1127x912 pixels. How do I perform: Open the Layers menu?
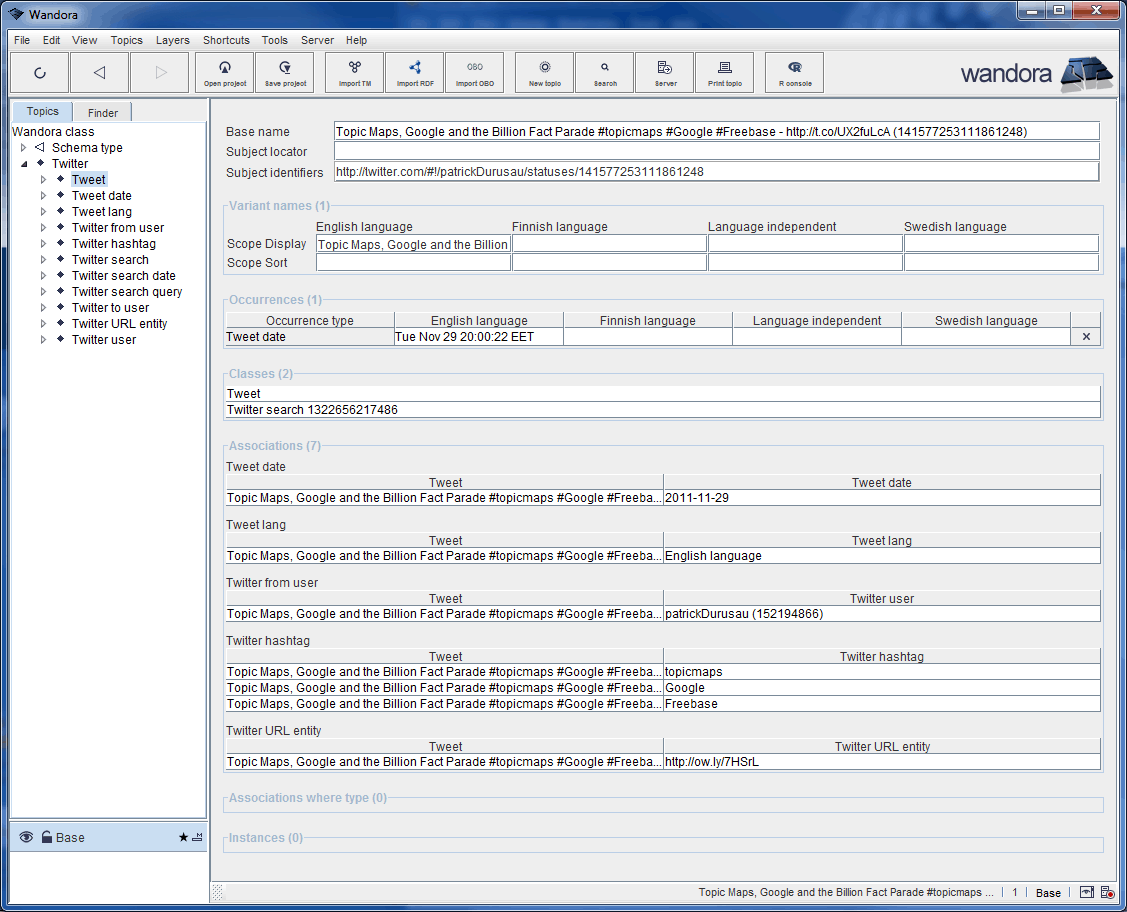tap(172, 40)
